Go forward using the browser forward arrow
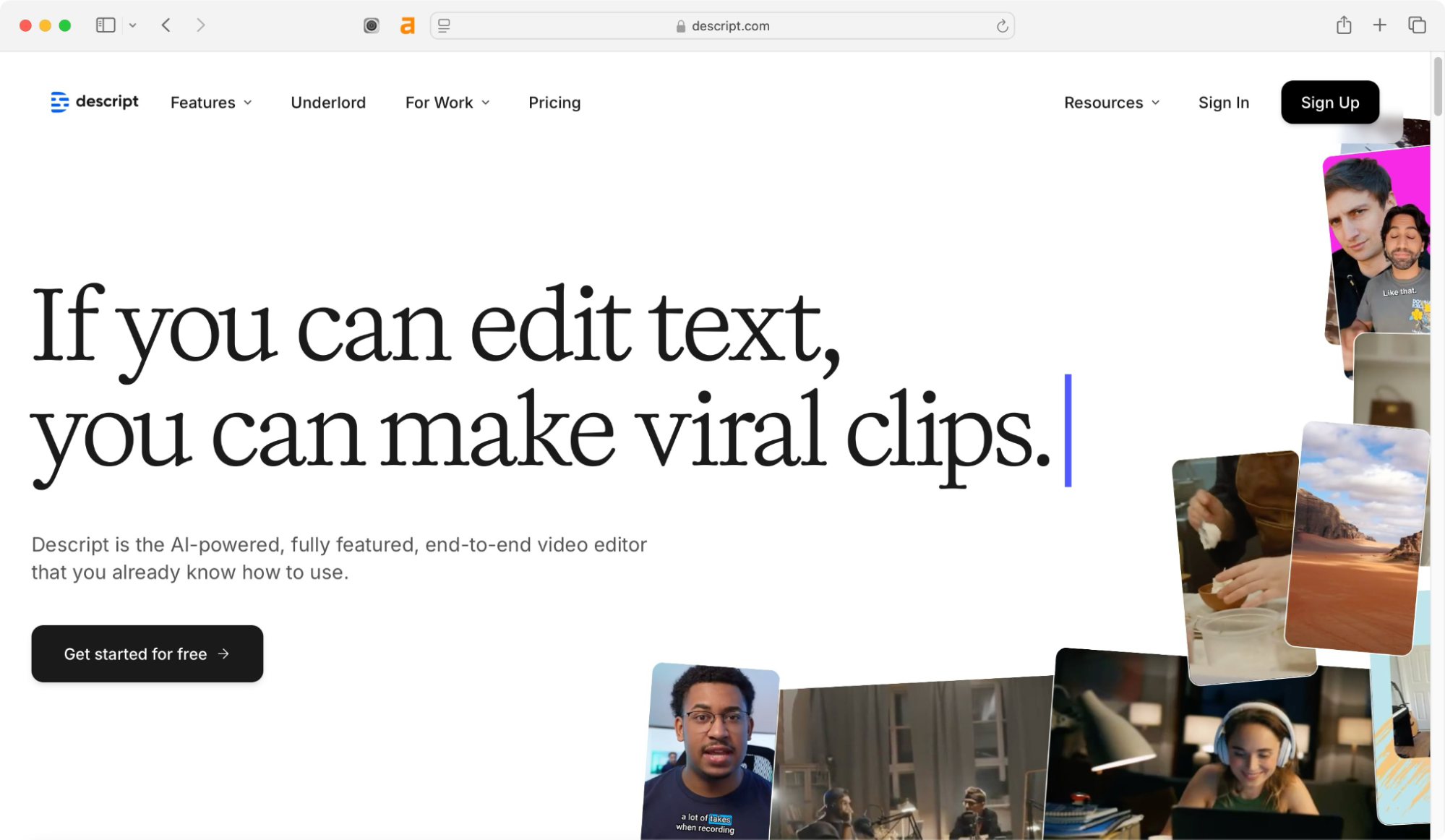The image size is (1445, 840). (x=200, y=25)
